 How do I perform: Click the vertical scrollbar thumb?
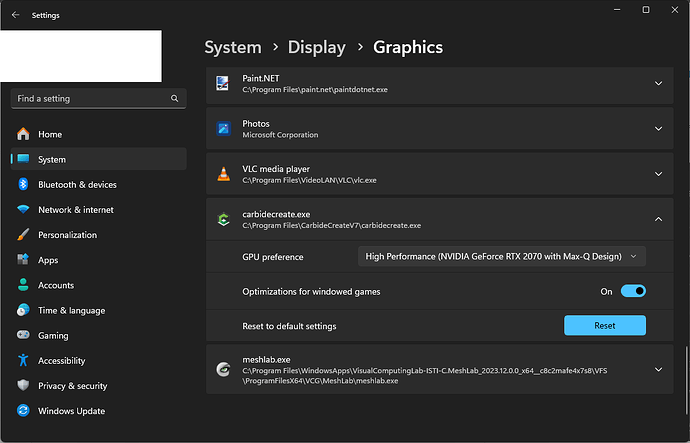686,381
